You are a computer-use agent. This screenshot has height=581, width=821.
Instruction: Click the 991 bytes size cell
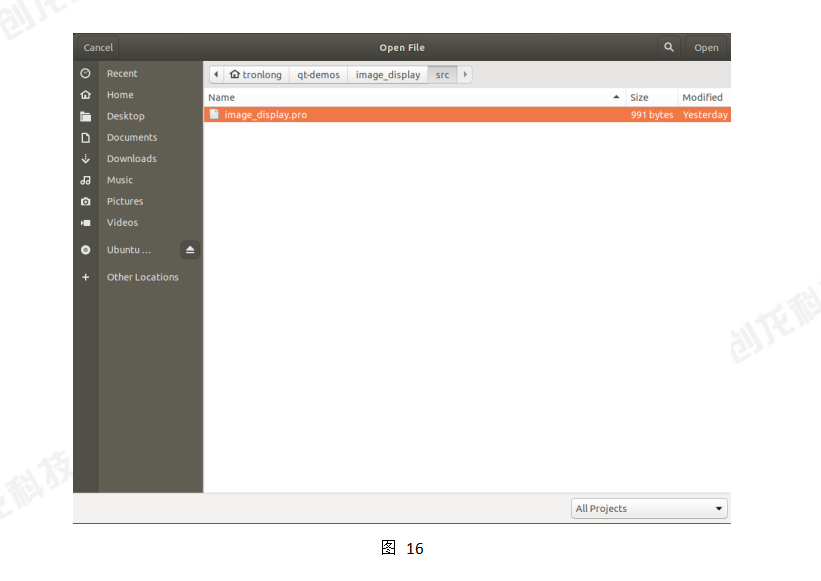[652, 115]
